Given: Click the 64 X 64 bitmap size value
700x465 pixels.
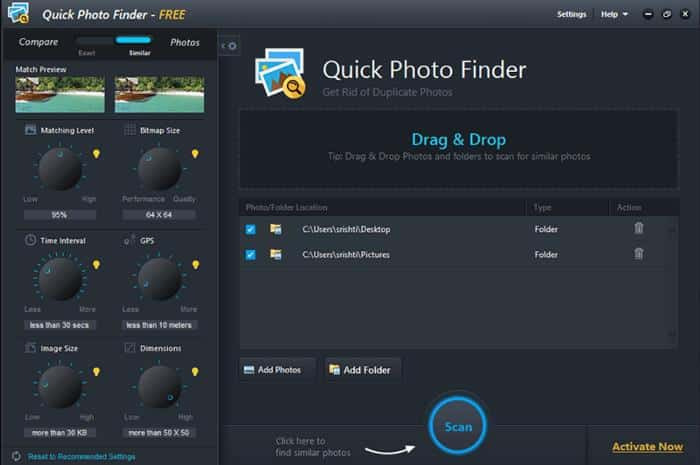Looking at the screenshot, I should click(x=159, y=215).
